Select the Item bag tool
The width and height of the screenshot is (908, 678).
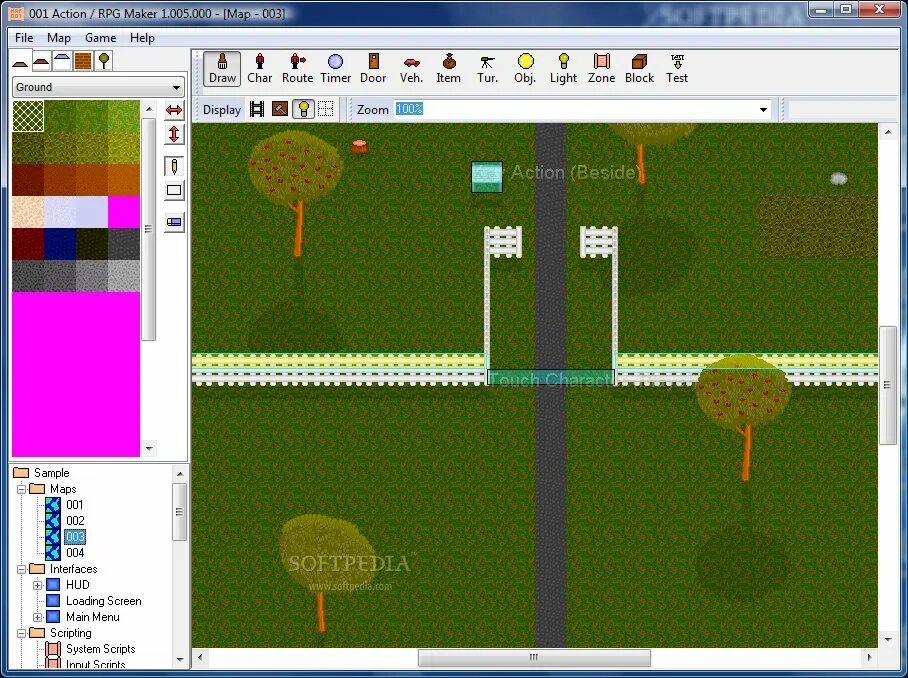pyautogui.click(x=449, y=69)
